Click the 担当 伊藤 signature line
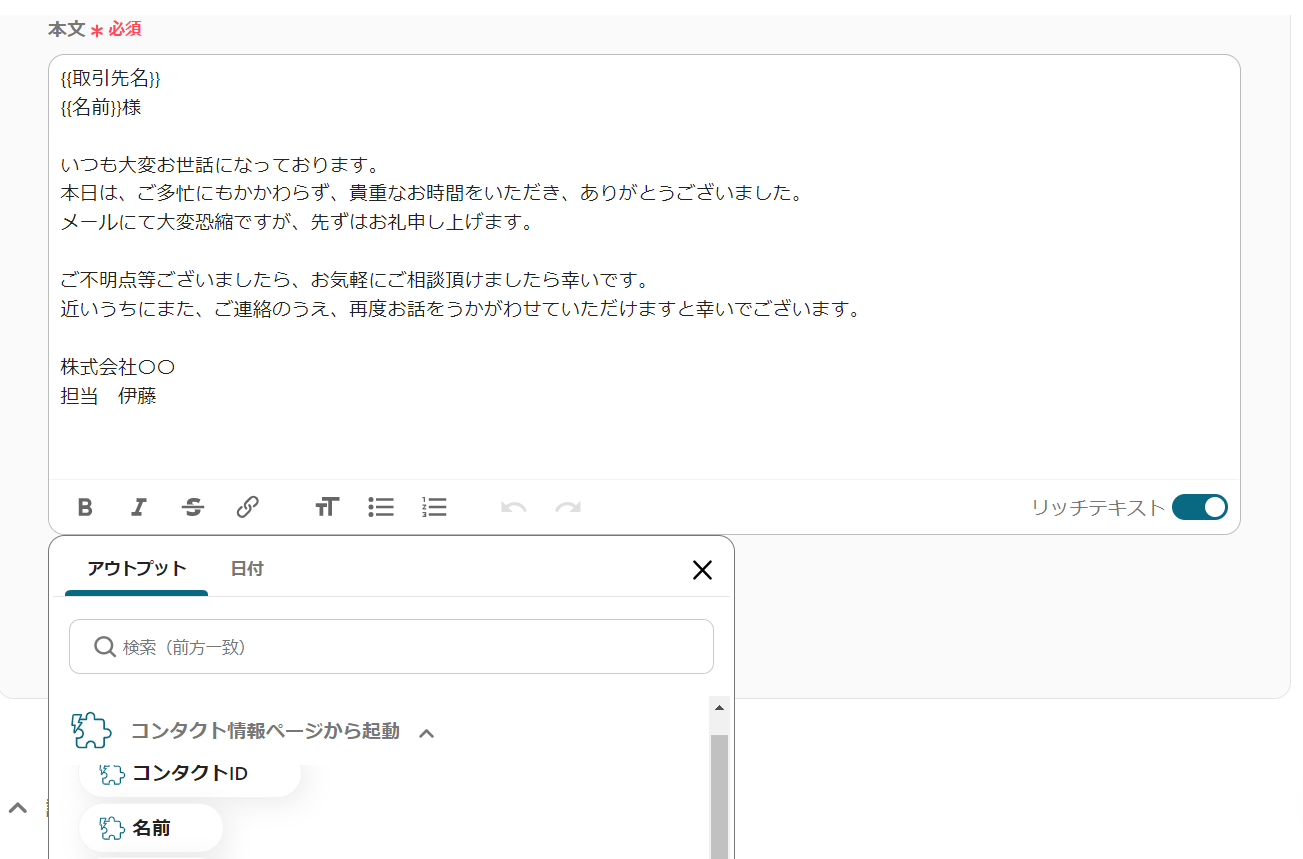Viewport: 1303px width, 859px height. click(108, 396)
